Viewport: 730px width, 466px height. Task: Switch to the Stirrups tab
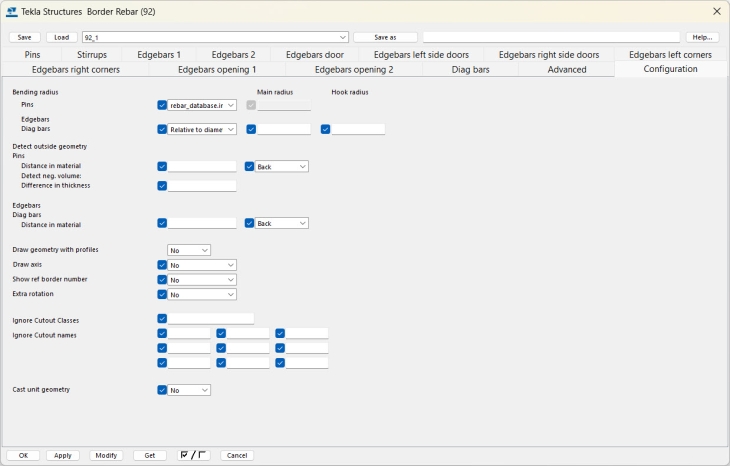click(91, 55)
